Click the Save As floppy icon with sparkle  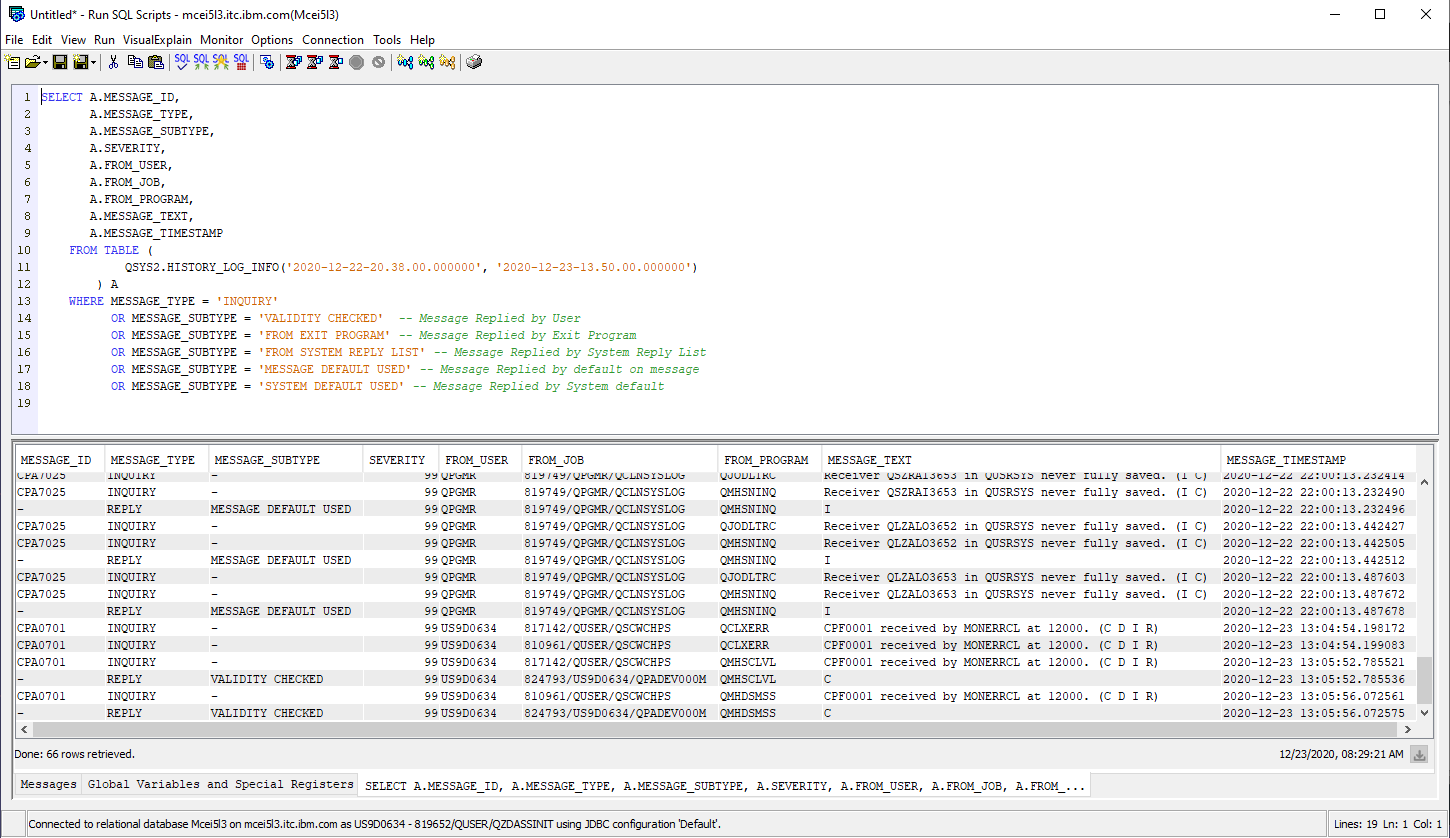[x=81, y=62]
